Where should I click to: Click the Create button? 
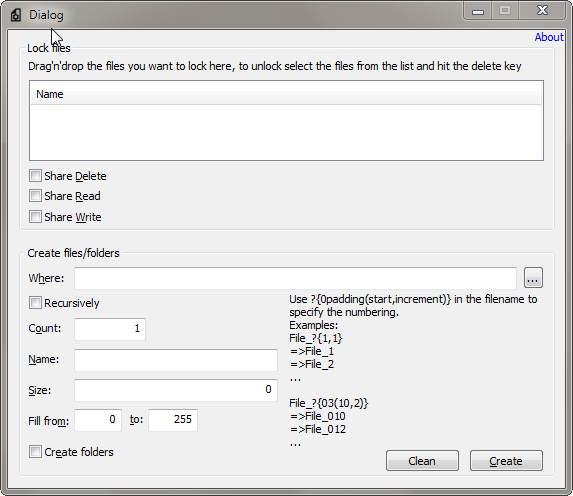click(x=506, y=461)
